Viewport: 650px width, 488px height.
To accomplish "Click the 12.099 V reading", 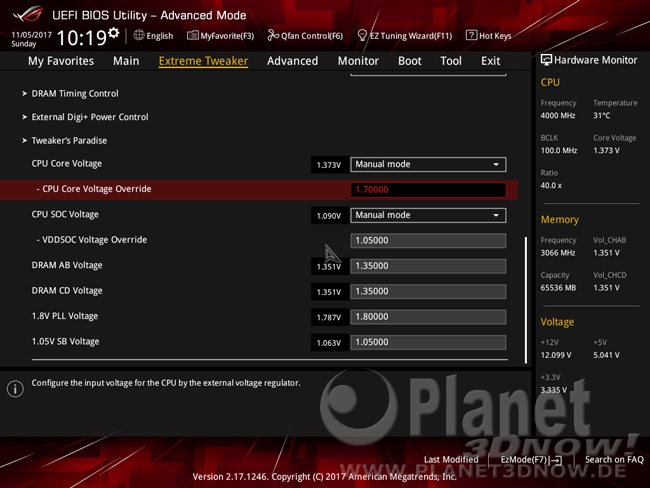I will [556, 355].
